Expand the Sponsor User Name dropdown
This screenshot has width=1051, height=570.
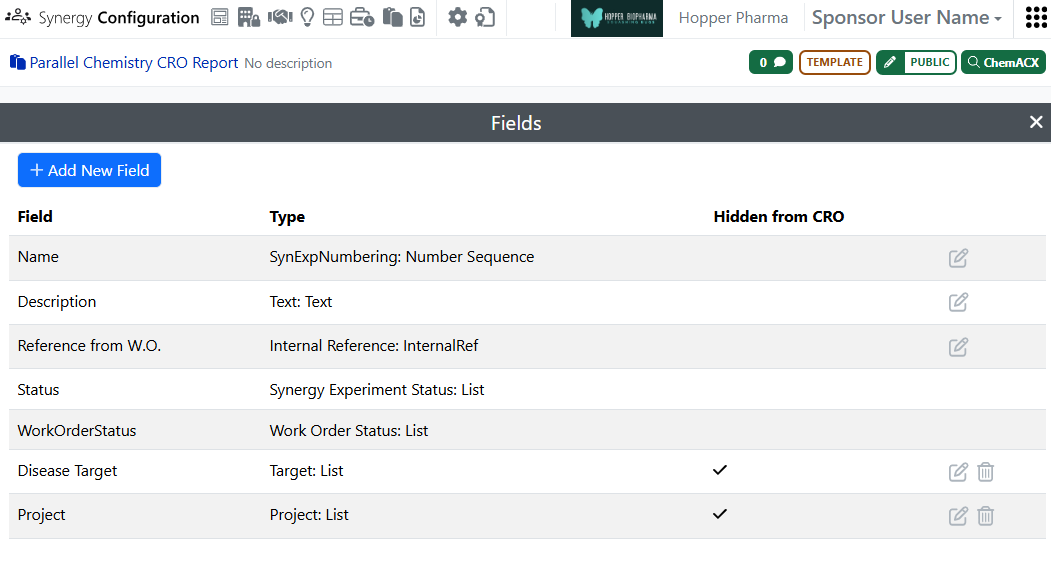[906, 18]
